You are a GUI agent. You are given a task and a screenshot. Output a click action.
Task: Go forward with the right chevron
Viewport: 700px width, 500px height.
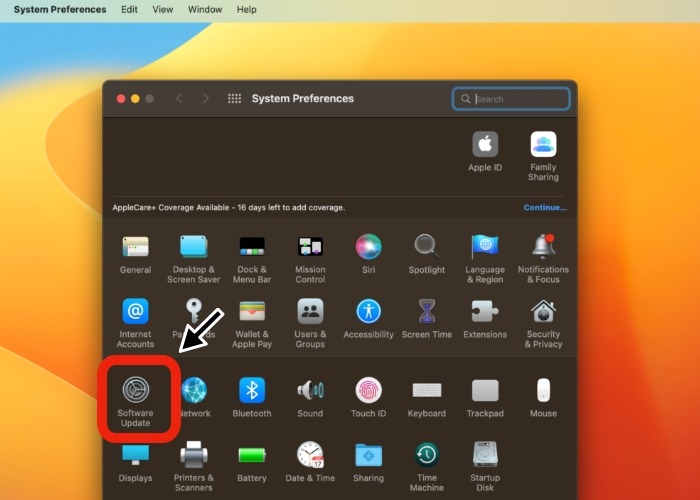[x=205, y=99]
